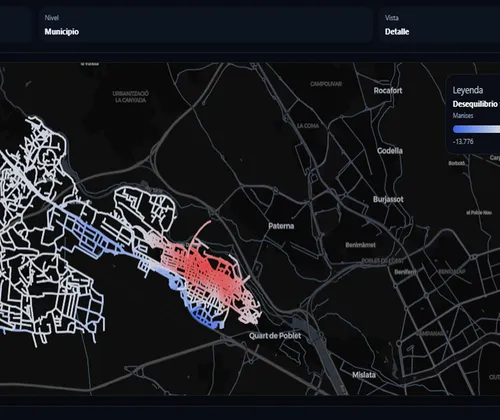500x420 pixels.
Task: Select the Quart de Poblet map label
Action: coord(275,336)
